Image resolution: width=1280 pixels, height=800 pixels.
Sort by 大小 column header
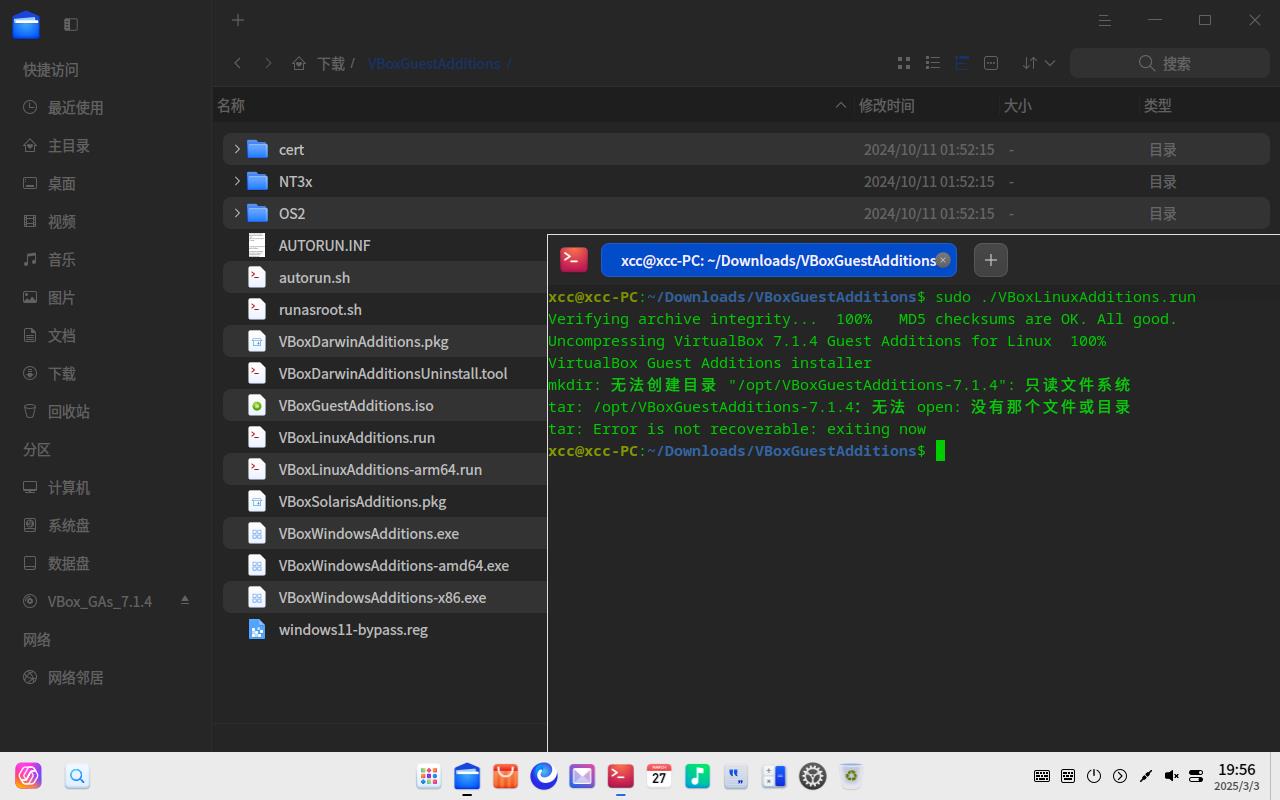pos(1017,105)
